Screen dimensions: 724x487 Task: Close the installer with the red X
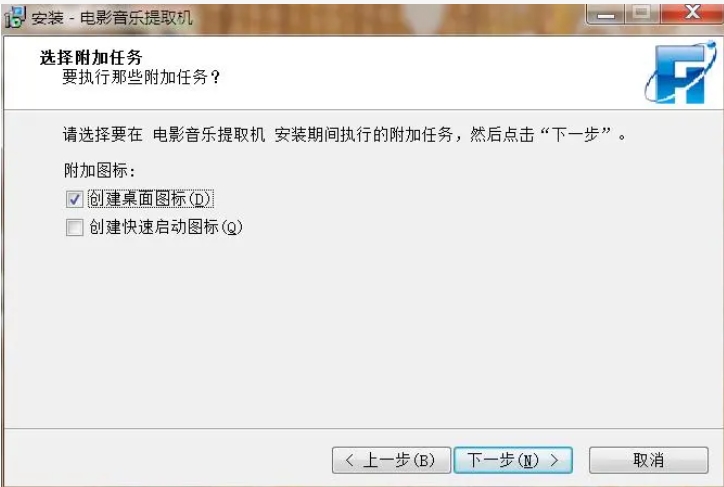coord(692,14)
